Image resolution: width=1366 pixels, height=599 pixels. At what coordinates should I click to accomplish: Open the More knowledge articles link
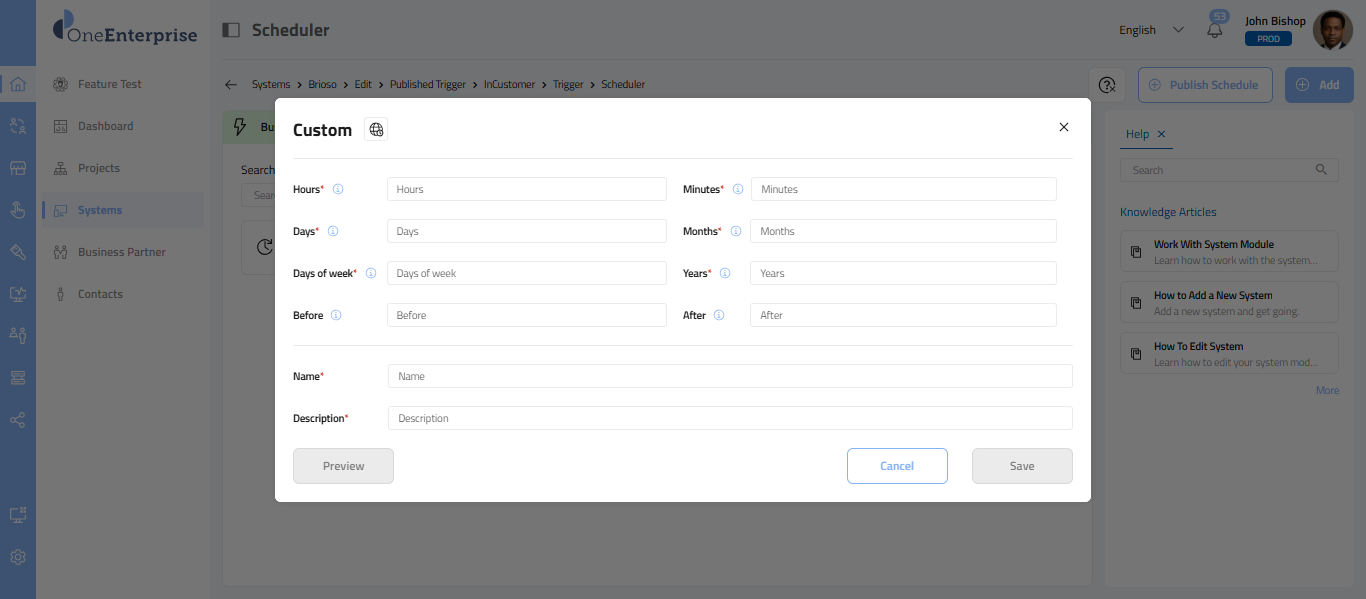point(1327,390)
